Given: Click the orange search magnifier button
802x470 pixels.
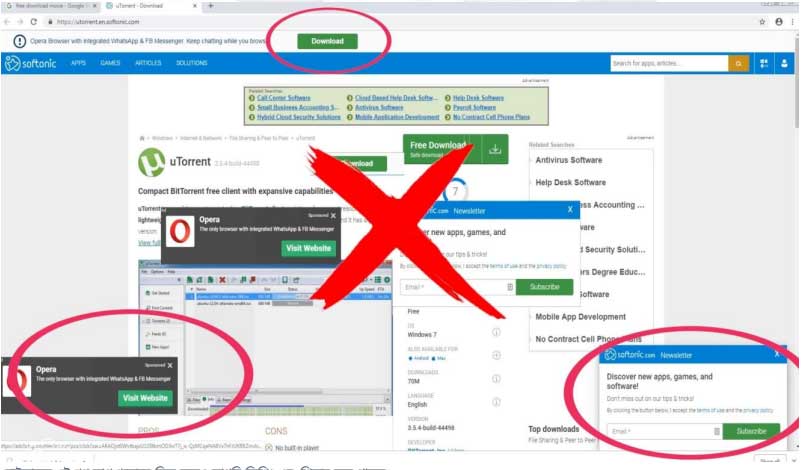Looking at the screenshot, I should pos(739,64).
